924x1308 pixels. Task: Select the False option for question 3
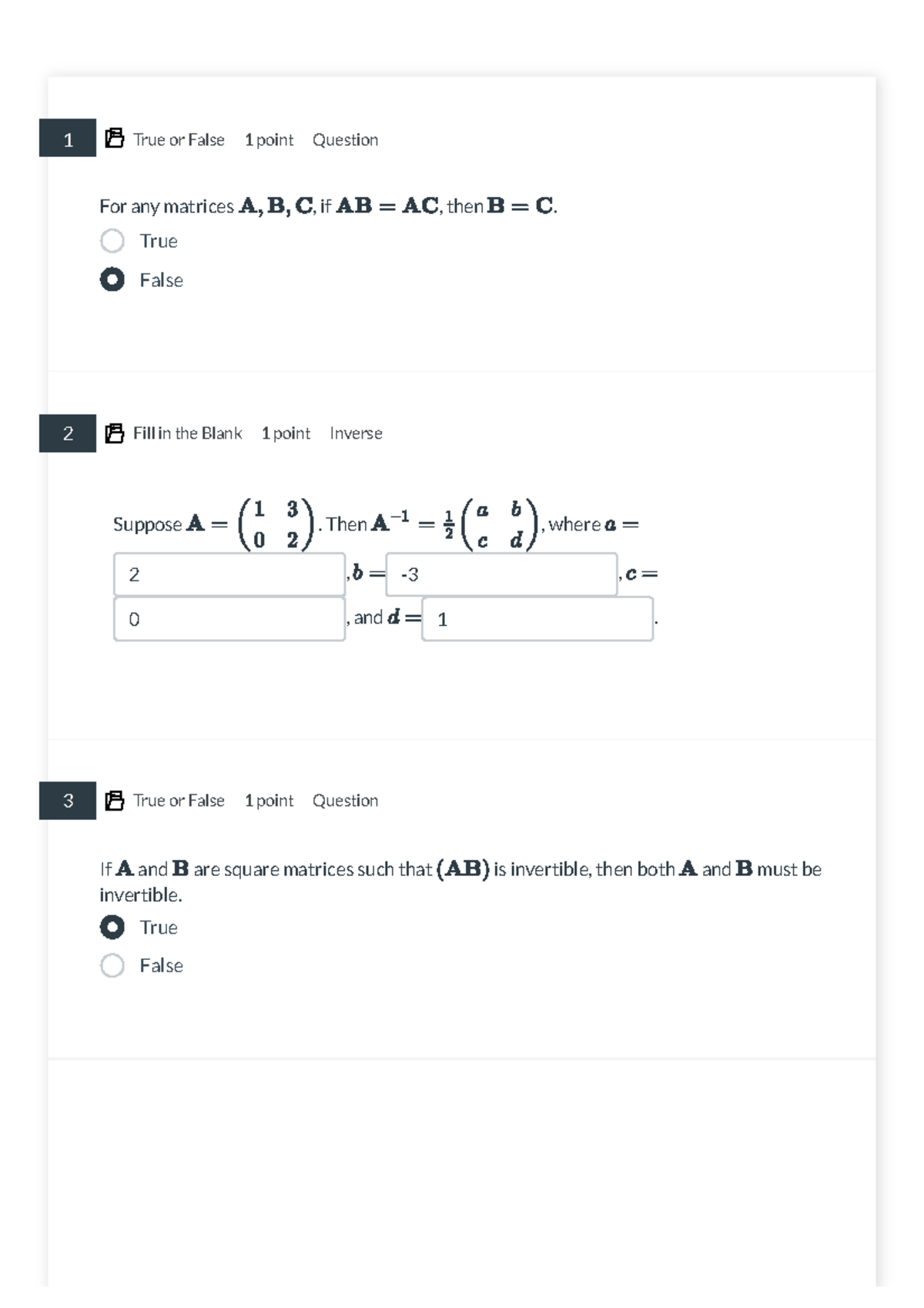112,965
